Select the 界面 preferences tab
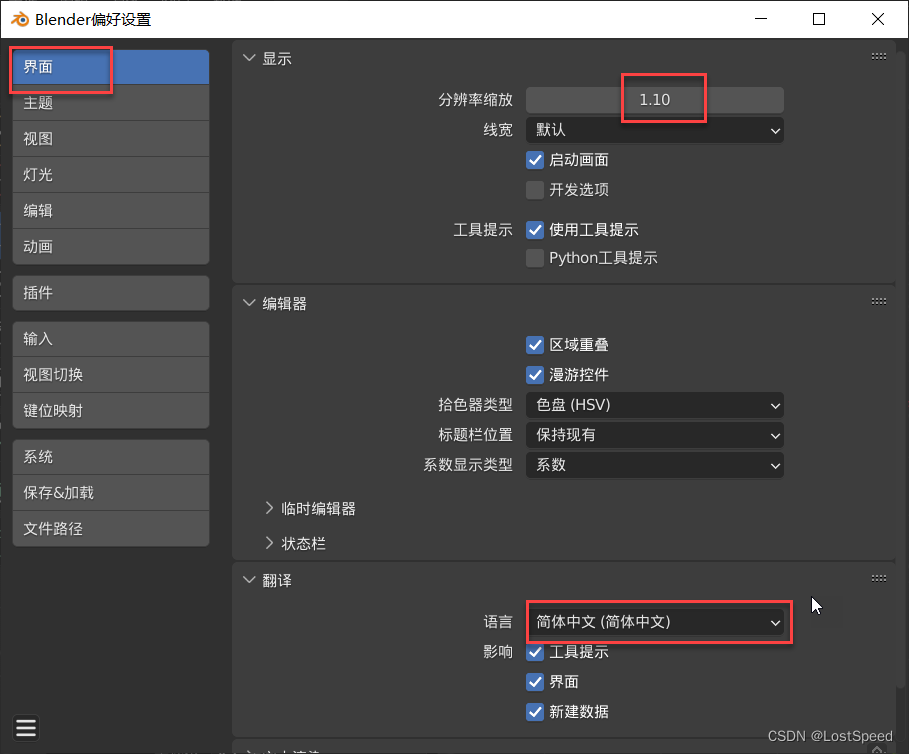The image size is (909, 754). pyautogui.click(x=111, y=67)
